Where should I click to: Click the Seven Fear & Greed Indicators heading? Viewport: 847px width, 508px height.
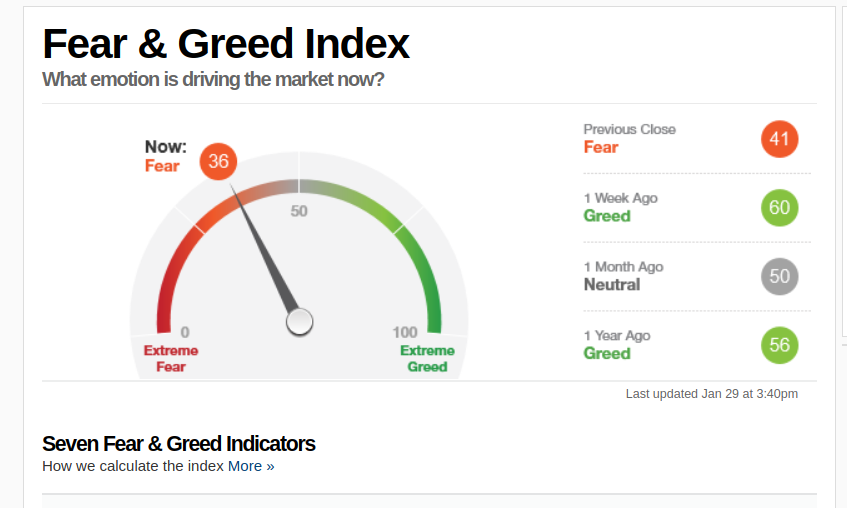coord(179,444)
